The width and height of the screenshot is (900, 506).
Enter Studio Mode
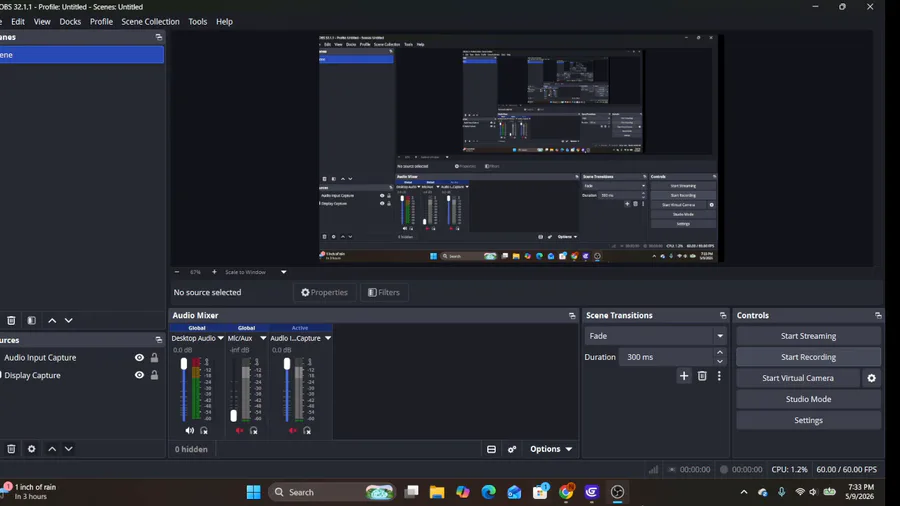808,399
